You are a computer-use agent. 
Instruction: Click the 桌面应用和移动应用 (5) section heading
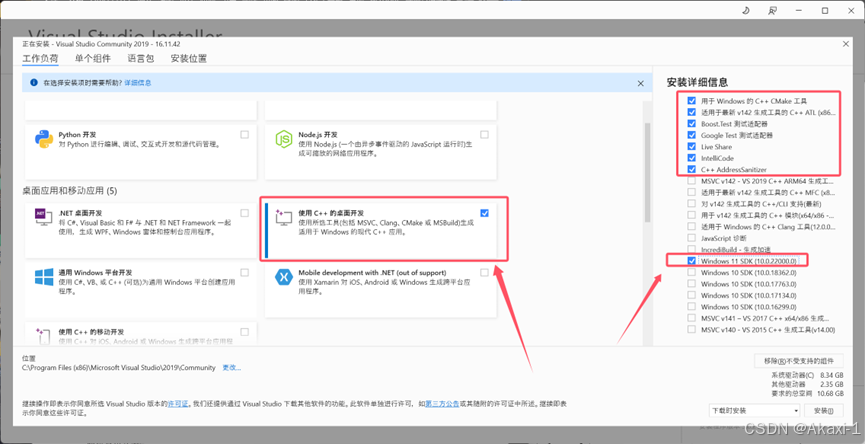point(70,191)
